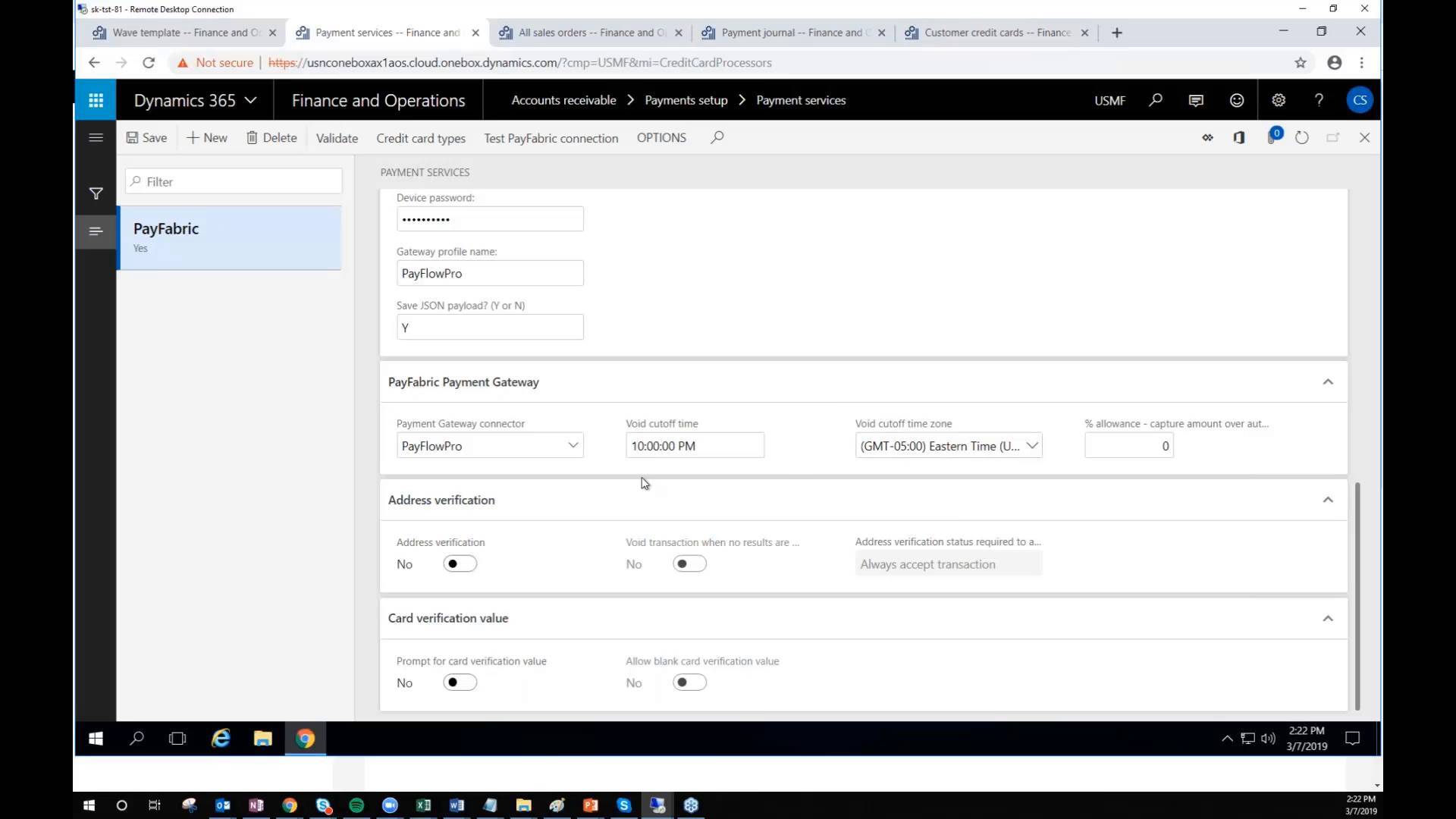Collapse the Card verification value section
Image resolution: width=1456 pixels, height=819 pixels.
click(x=1329, y=618)
